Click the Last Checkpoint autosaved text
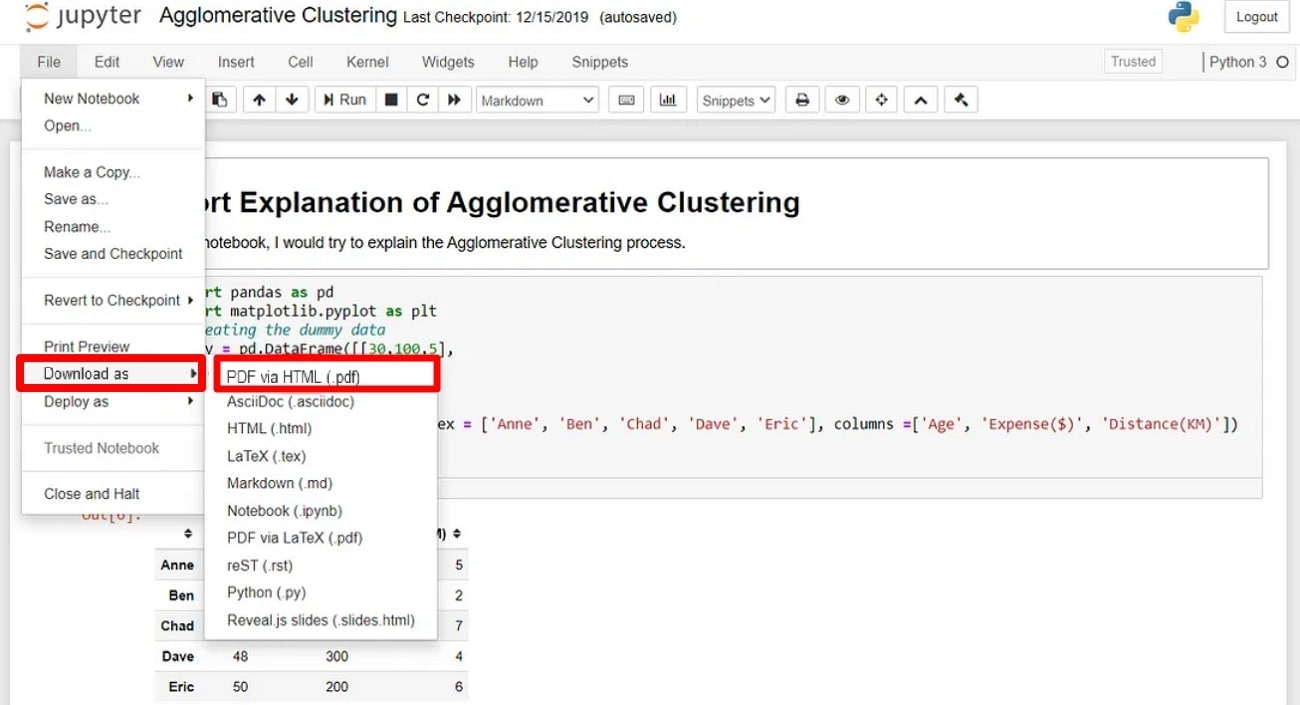The width and height of the screenshot is (1300, 705). [x=540, y=17]
